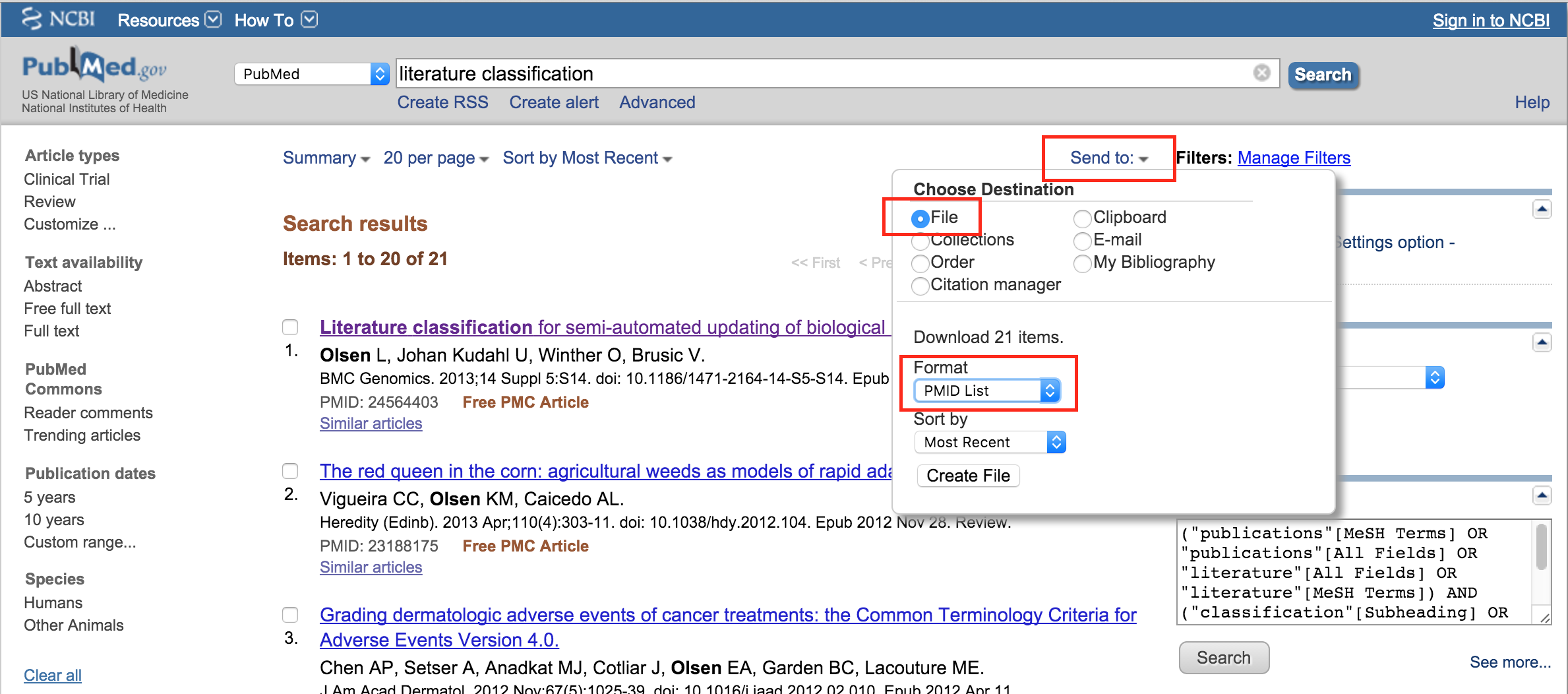Open the Send to dropdown
Image resolution: width=1568 pixels, height=694 pixels.
tap(1109, 158)
